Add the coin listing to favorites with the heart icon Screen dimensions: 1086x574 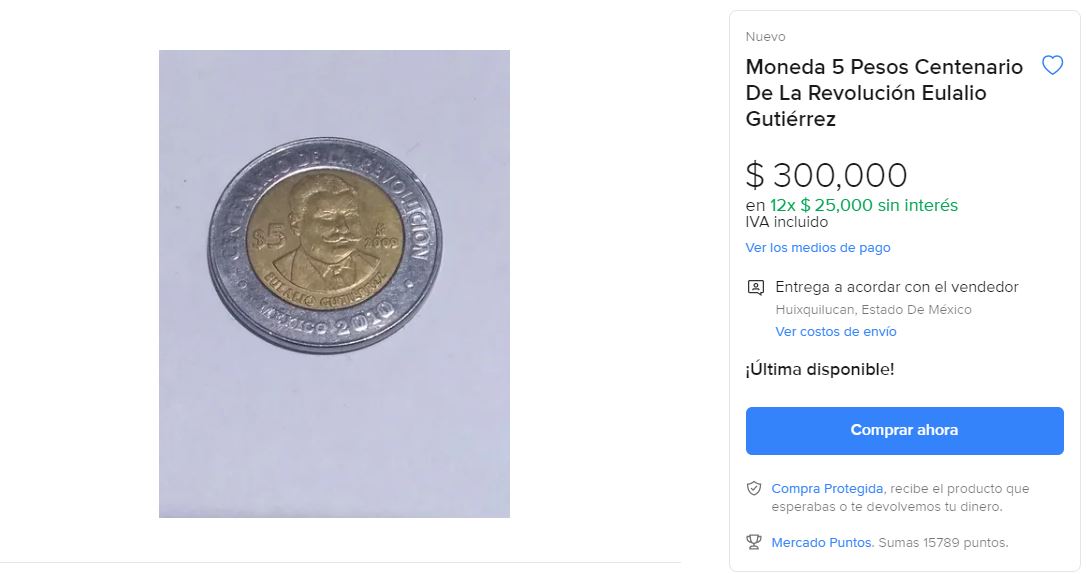click(1052, 66)
